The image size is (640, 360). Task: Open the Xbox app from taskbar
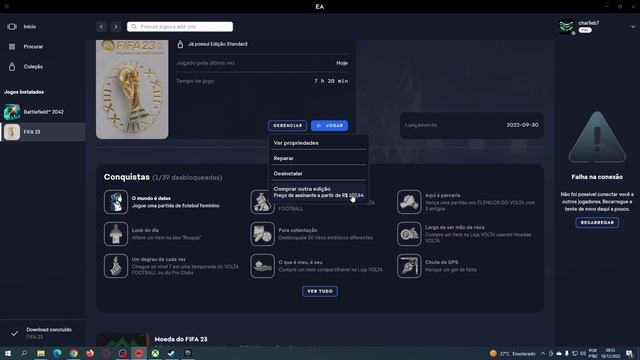tap(155, 353)
